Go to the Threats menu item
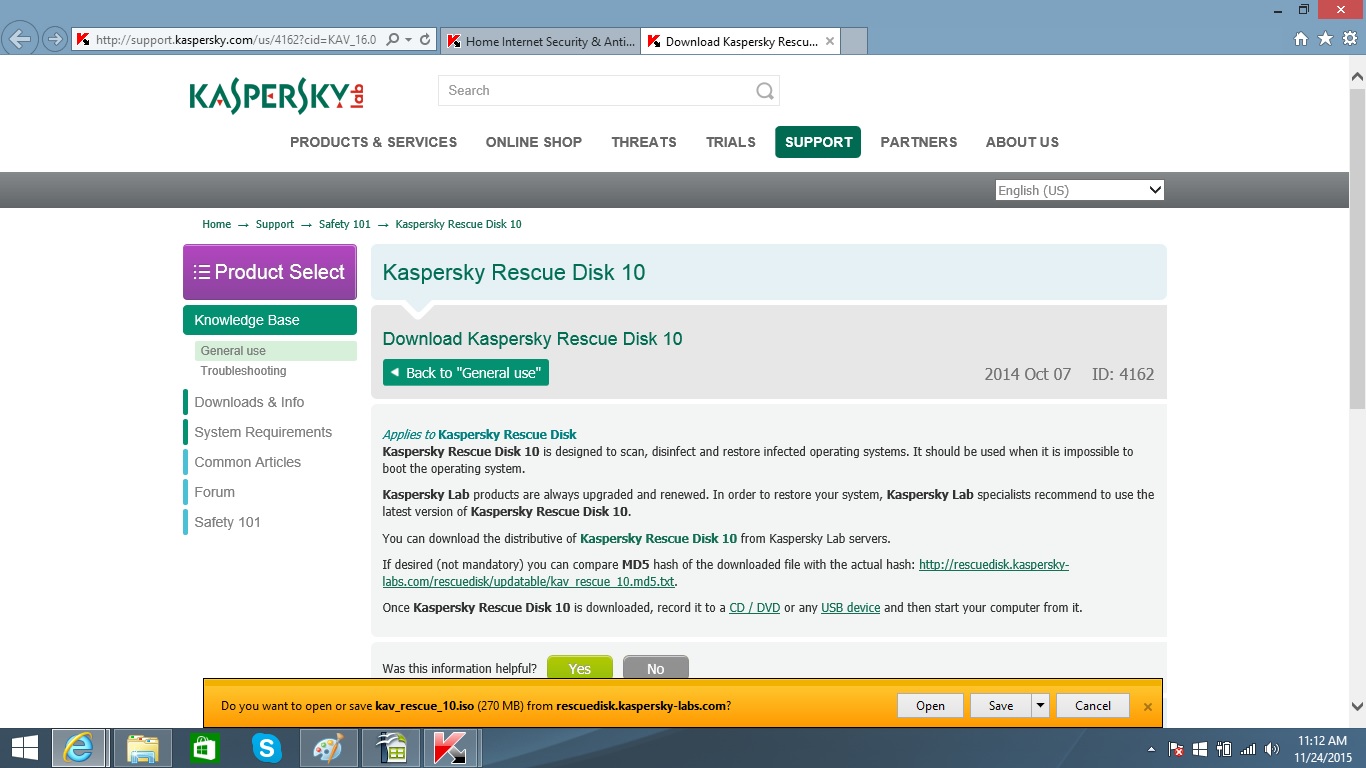Screen dimensions: 1366x768 [644, 142]
